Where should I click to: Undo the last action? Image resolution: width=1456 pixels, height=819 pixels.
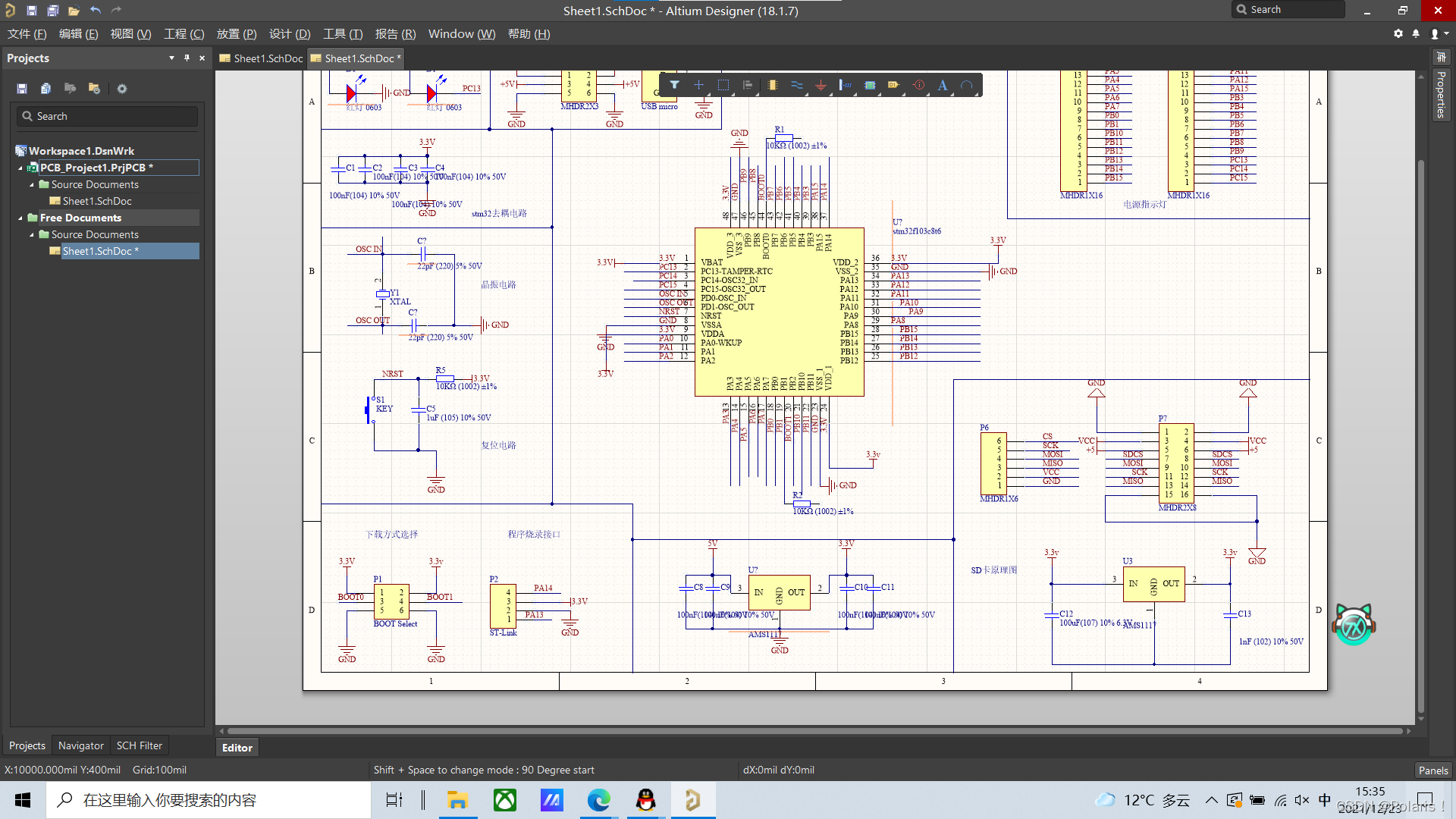[x=95, y=11]
